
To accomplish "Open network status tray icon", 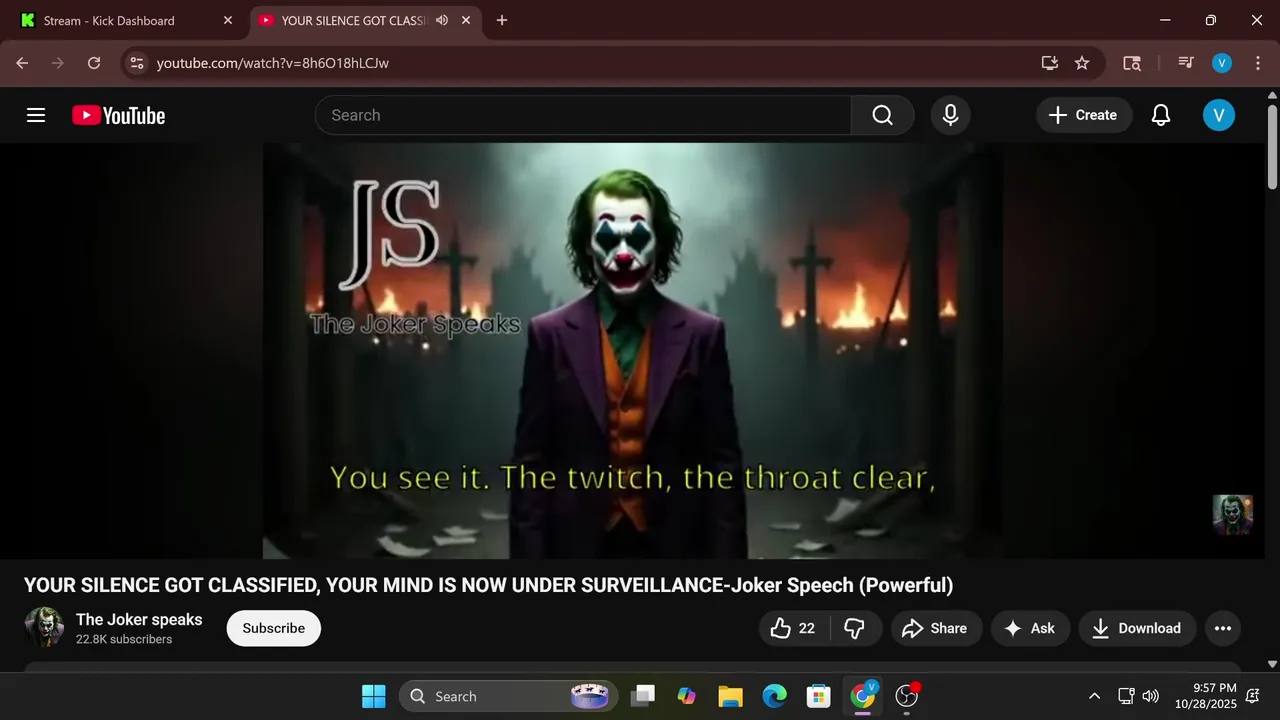I will (1126, 696).
